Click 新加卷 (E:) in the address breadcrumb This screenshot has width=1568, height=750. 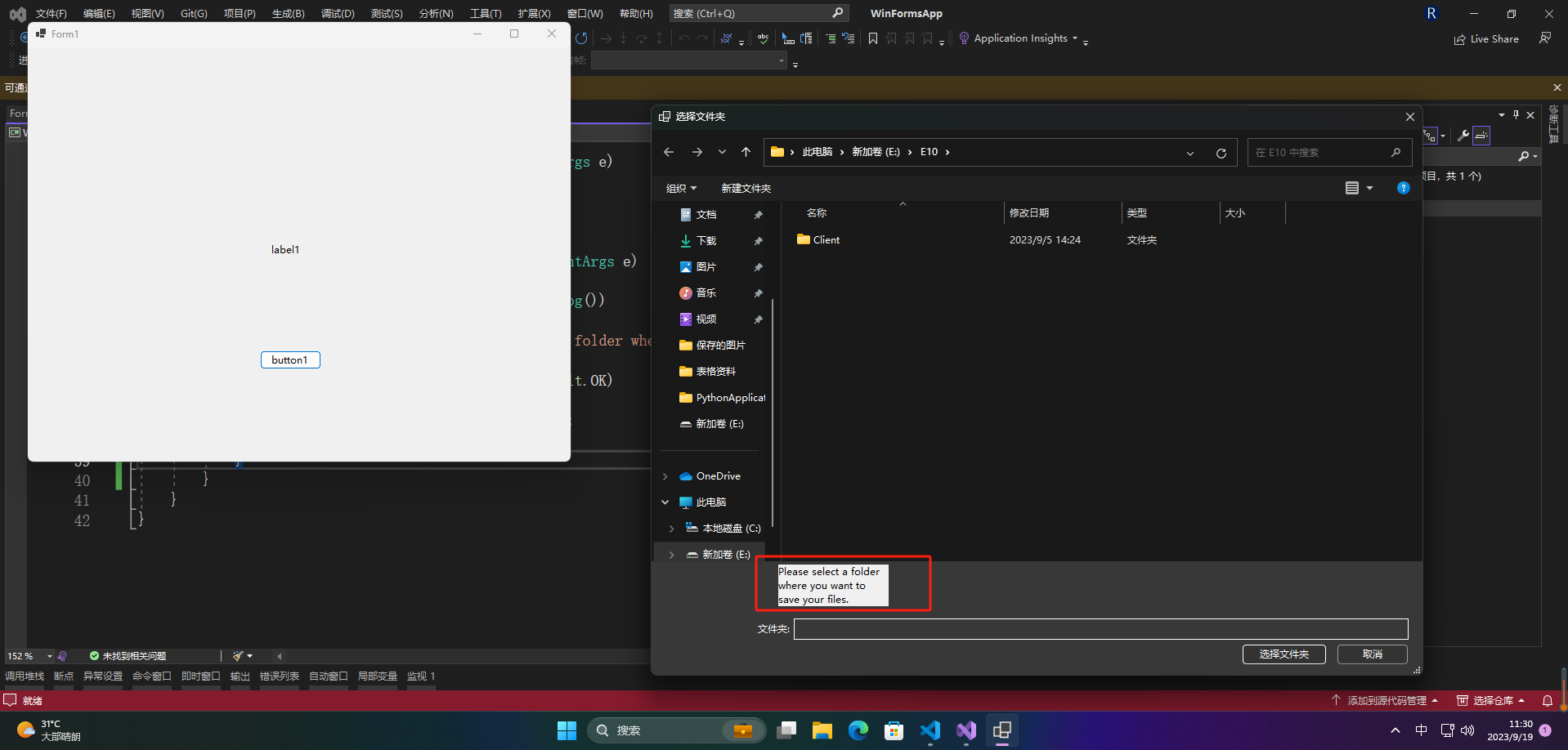876,152
